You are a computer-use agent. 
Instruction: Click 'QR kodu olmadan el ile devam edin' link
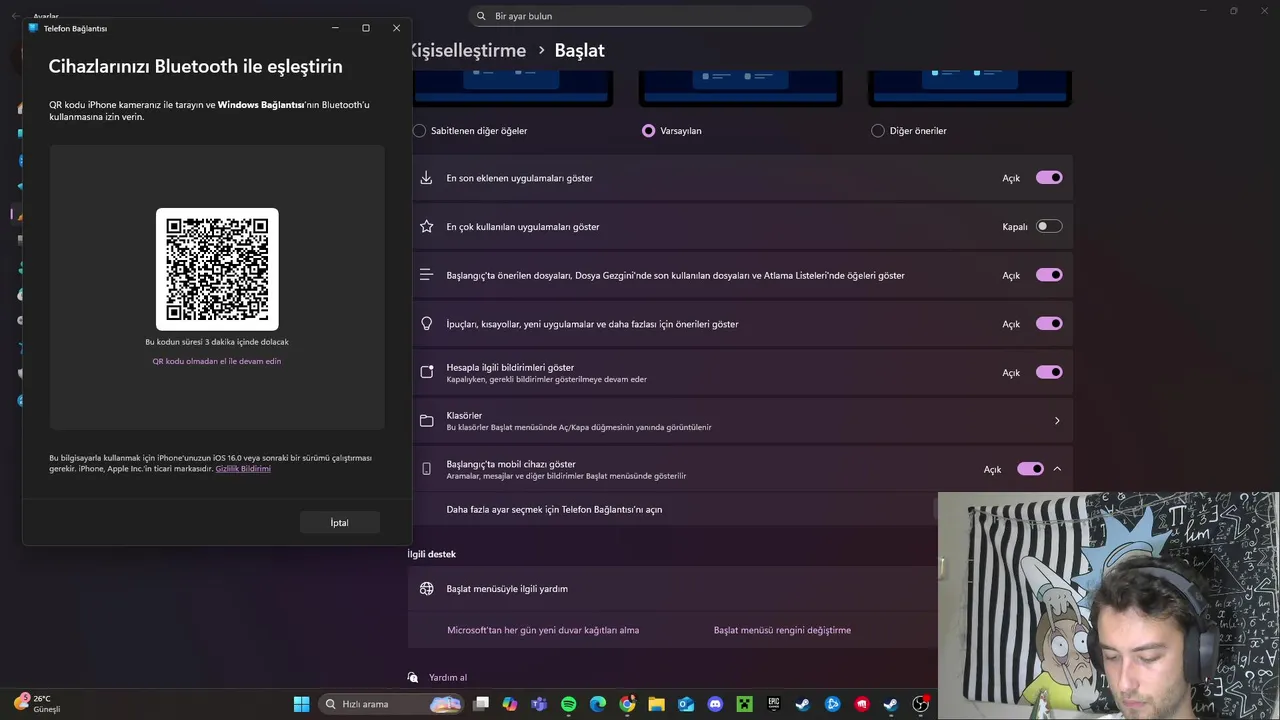pyautogui.click(x=217, y=361)
